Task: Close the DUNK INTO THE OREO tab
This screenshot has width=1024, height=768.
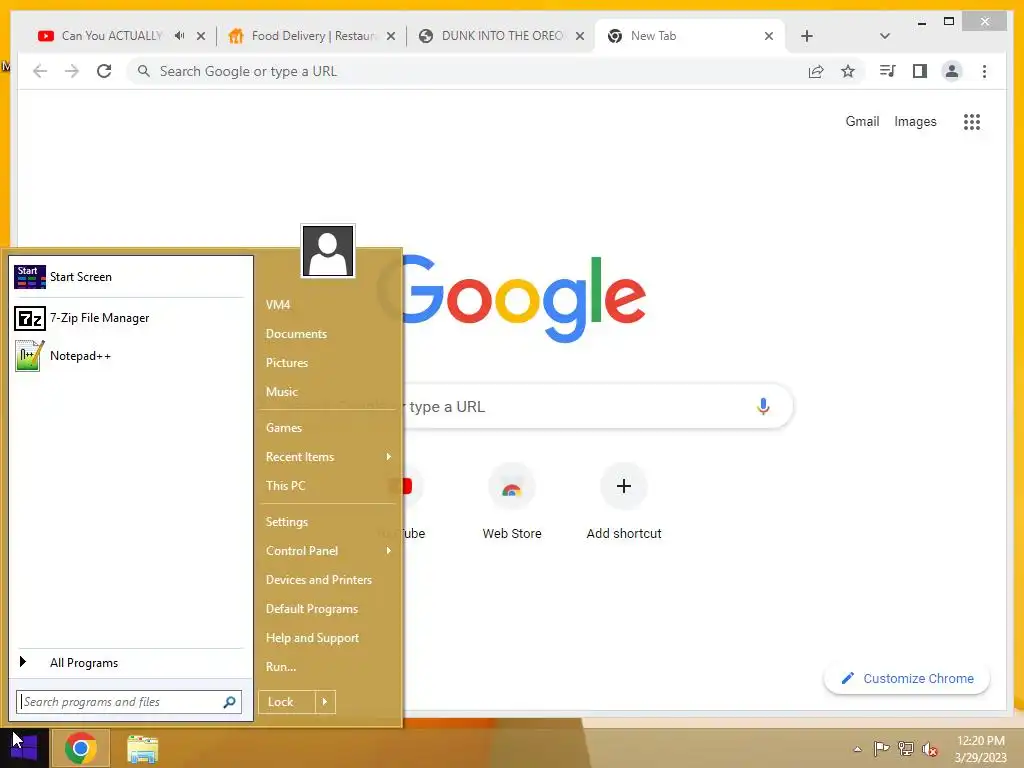Action: (579, 36)
